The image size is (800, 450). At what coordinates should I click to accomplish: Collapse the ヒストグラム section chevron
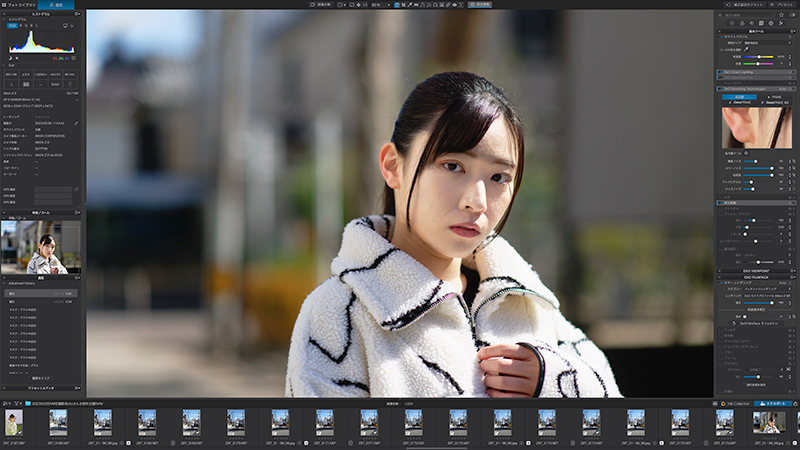tap(4, 19)
